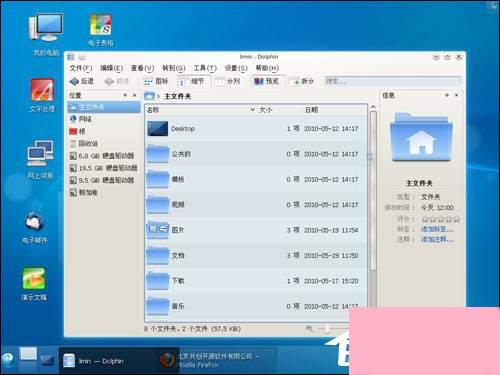Viewport: 500px width, 375px height.
Task: Select 回收站 trash in the places panel
Action: pos(104,144)
